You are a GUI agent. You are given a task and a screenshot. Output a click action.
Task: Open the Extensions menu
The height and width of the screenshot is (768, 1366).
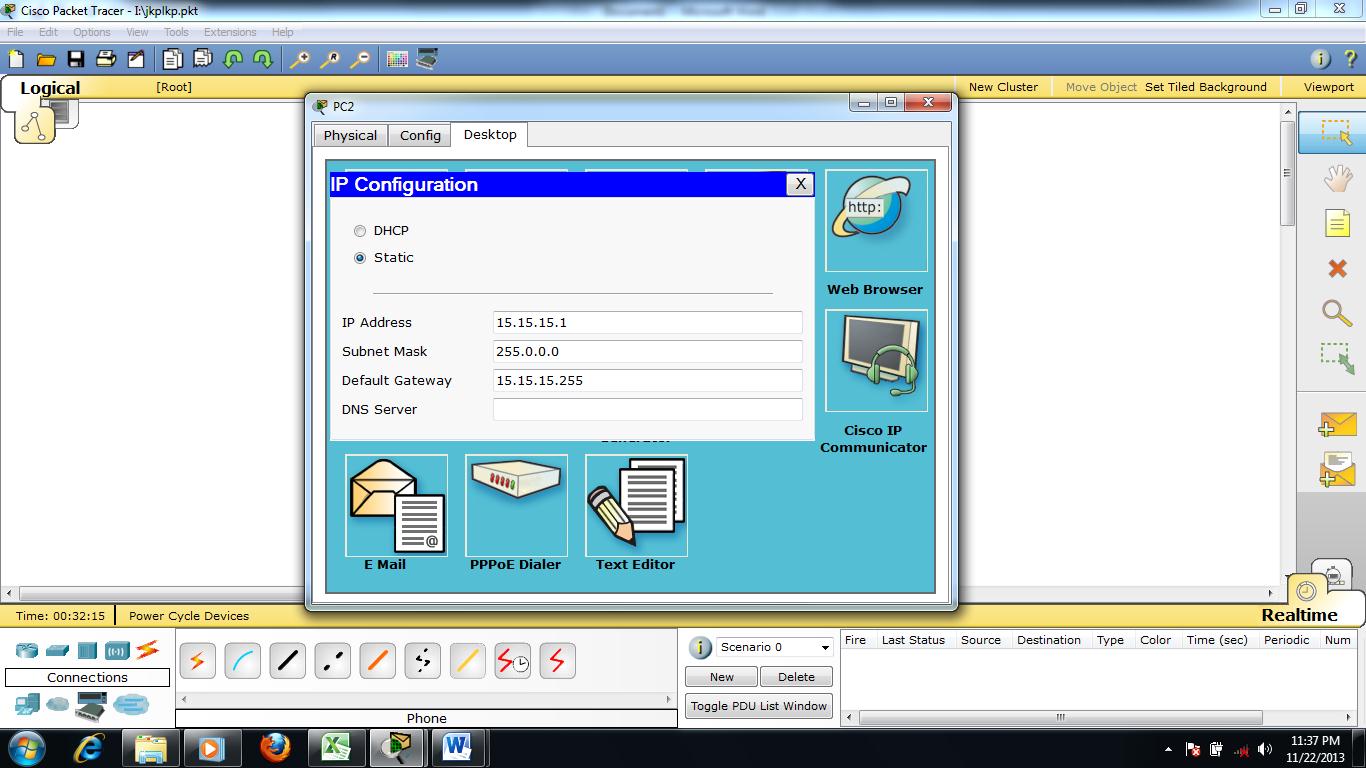tap(230, 32)
